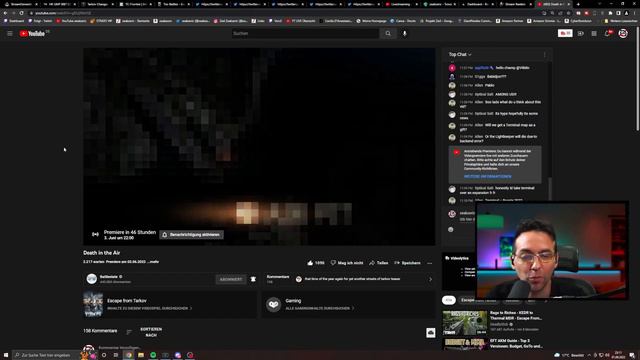The width and height of the screenshot is (640, 360).
Task: Open the create video camera icon
Action: 580,33
